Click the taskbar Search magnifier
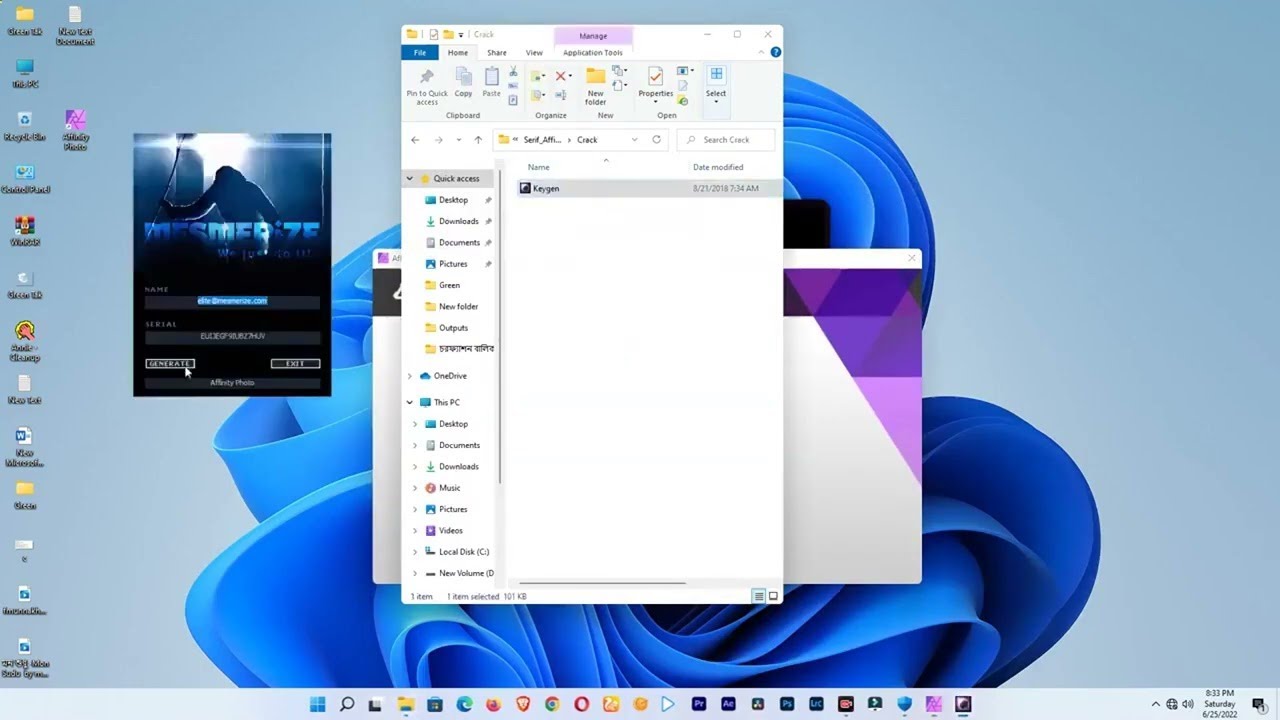1280x720 pixels. (346, 704)
